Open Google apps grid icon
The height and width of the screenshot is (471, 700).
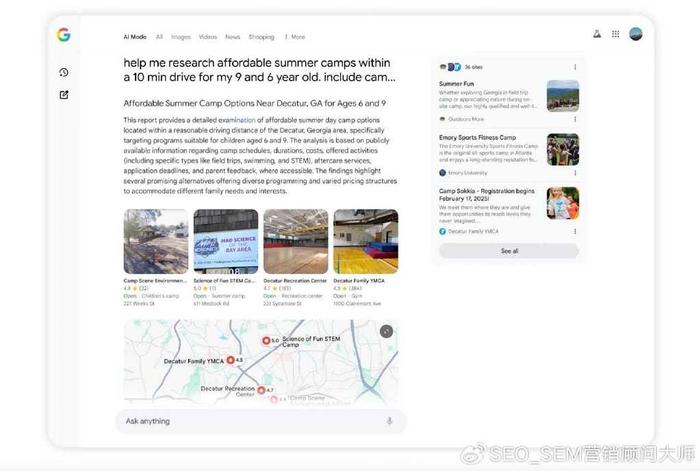click(616, 34)
